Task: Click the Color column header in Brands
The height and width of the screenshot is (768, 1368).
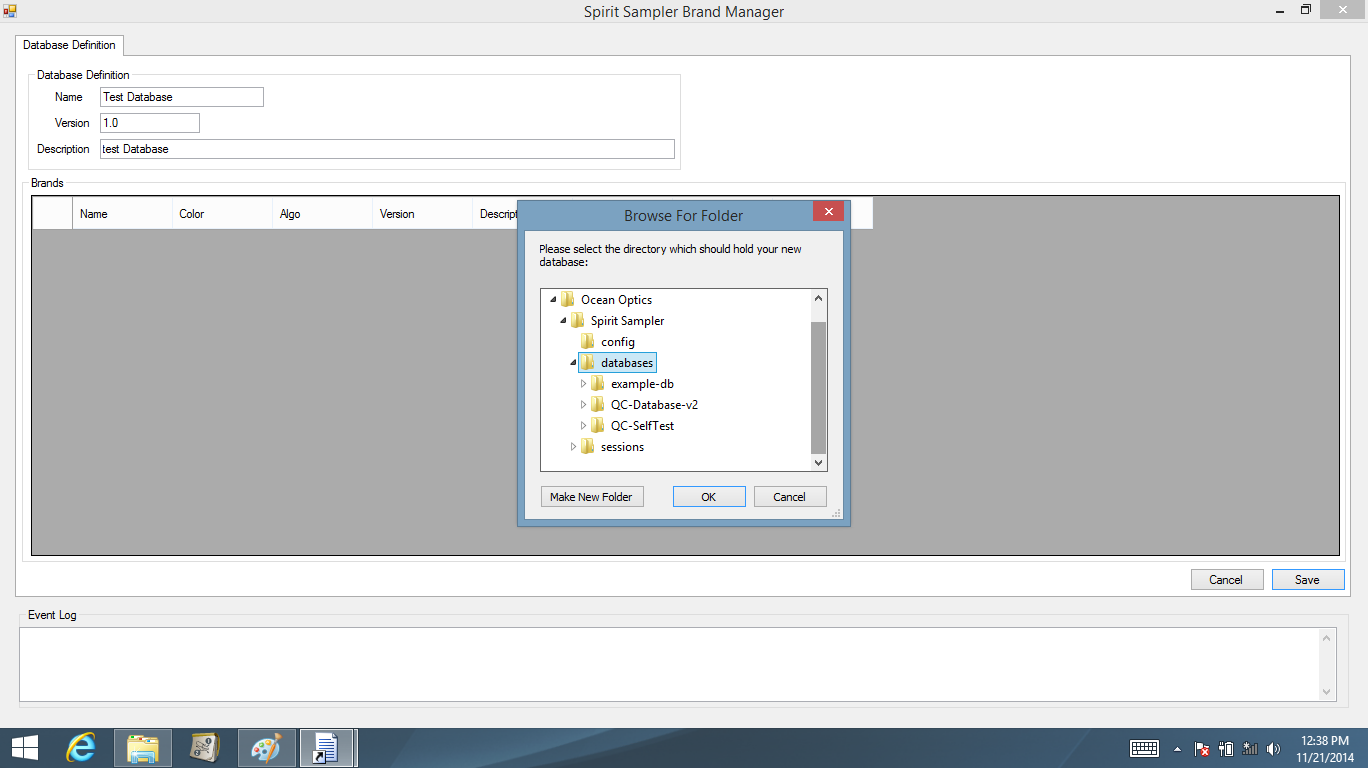Action: [222, 214]
